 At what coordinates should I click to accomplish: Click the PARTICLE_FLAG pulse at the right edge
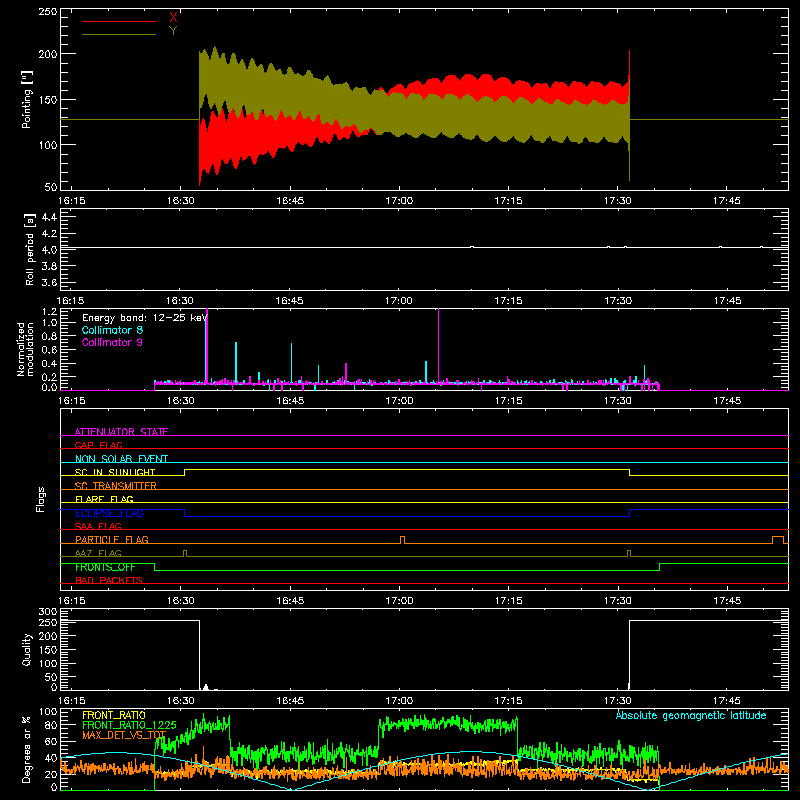tap(778, 540)
